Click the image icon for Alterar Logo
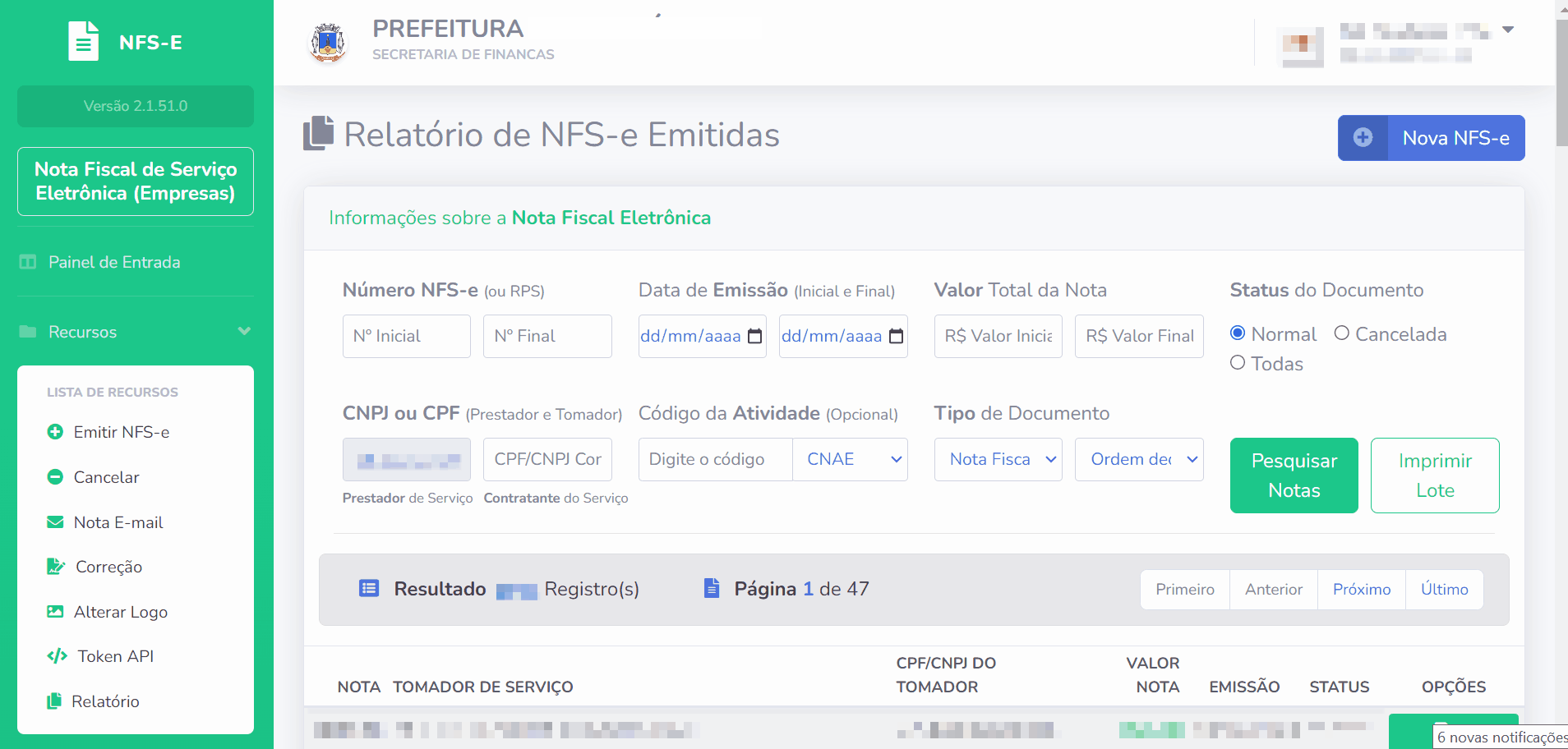Screen dimensions: 1568x749 [x=55, y=612]
